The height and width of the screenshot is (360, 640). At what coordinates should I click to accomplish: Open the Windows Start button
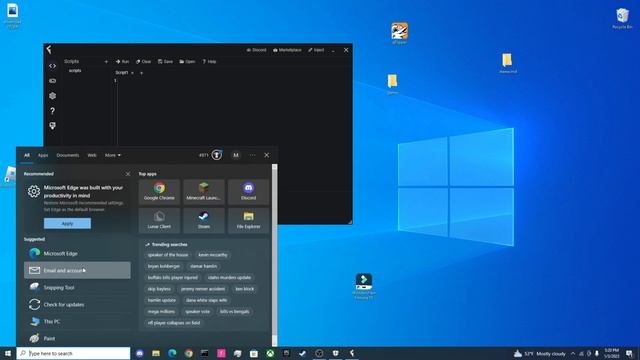[x=8, y=353]
